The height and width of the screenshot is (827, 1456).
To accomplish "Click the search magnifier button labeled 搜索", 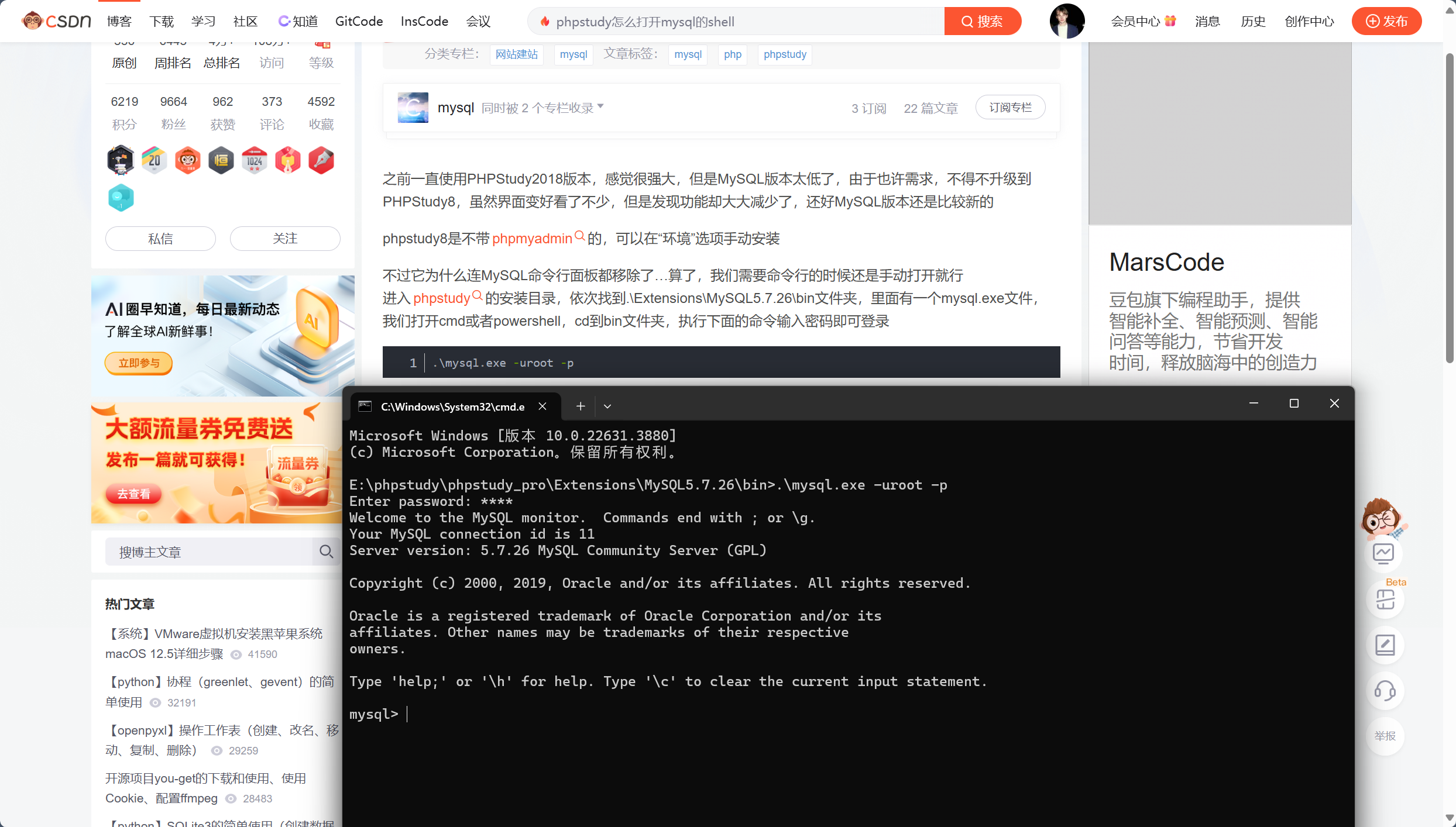I will click(x=983, y=21).
